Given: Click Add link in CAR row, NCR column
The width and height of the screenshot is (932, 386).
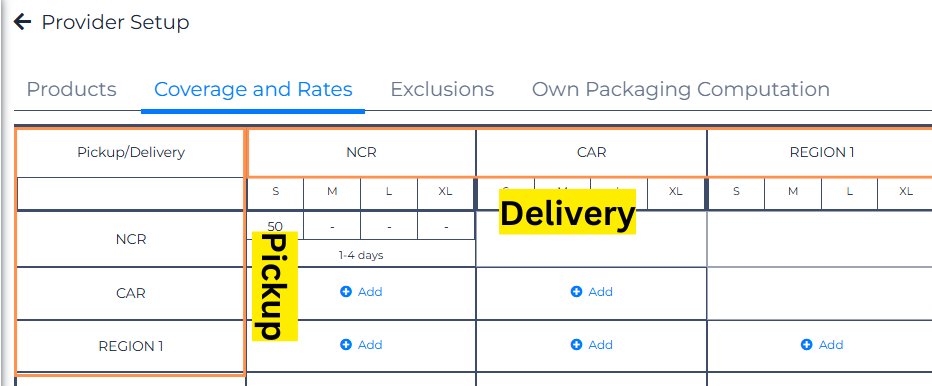Looking at the screenshot, I should pyautogui.click(x=370, y=292).
